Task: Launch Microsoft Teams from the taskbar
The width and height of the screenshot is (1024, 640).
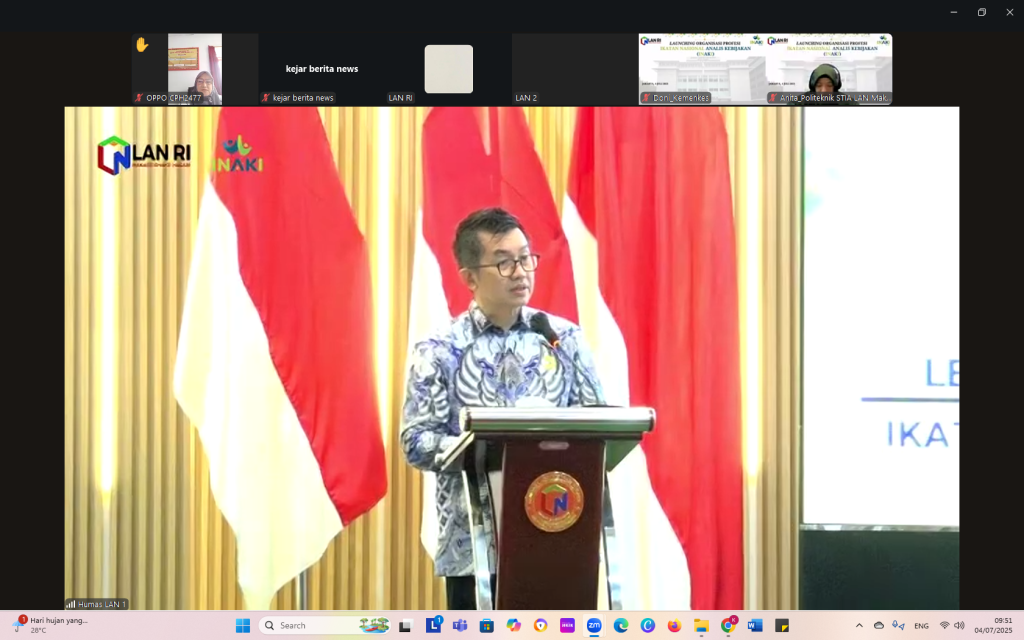Action: (x=460, y=626)
